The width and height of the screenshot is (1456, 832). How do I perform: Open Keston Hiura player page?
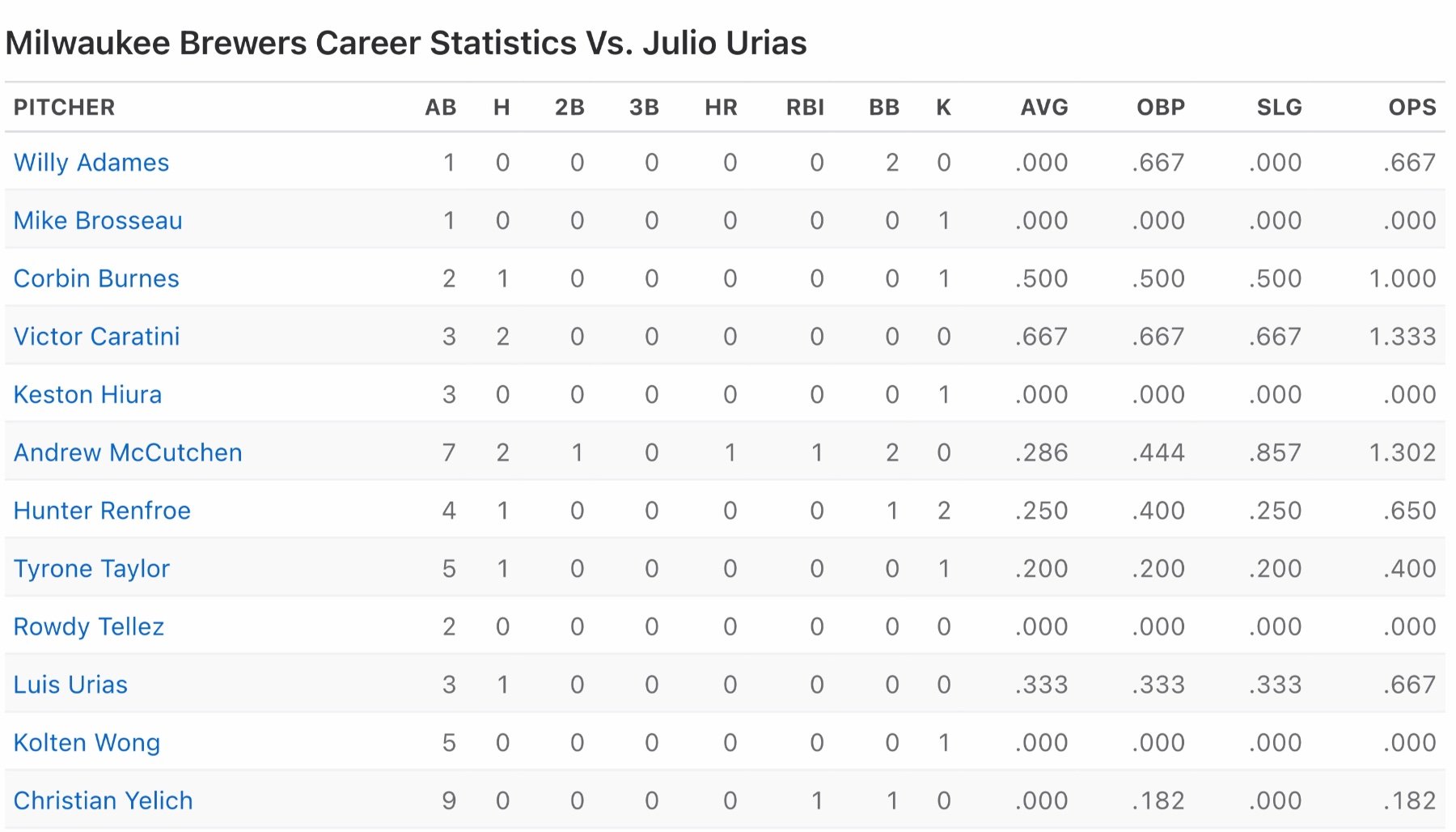87,395
